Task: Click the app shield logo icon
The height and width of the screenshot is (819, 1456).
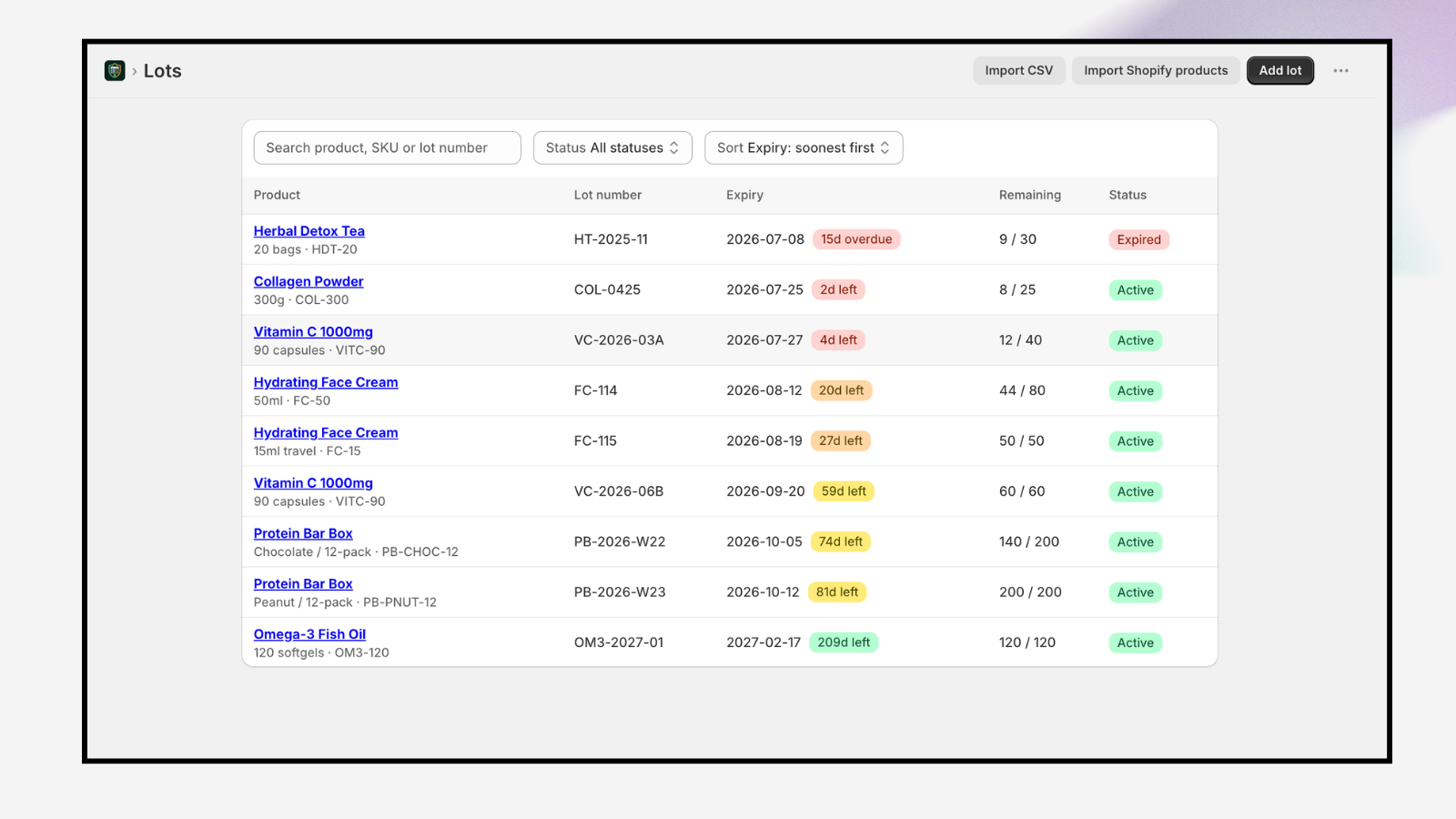Action: pos(115,71)
